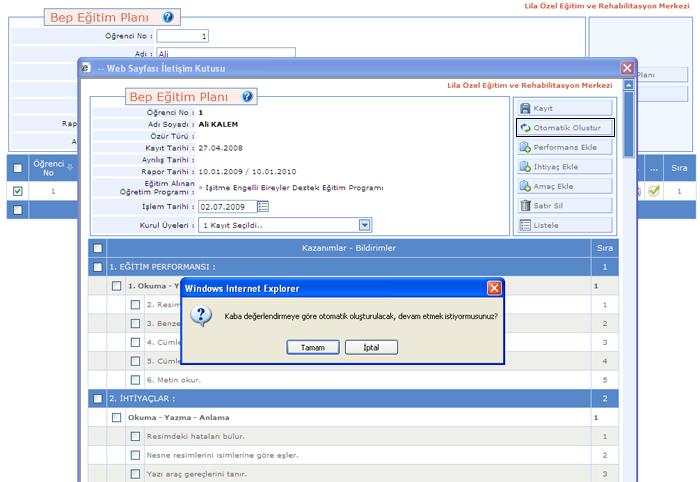700x482 pixels.
Task: Select all via Kazanımlar header checkbox
Action: [97, 248]
